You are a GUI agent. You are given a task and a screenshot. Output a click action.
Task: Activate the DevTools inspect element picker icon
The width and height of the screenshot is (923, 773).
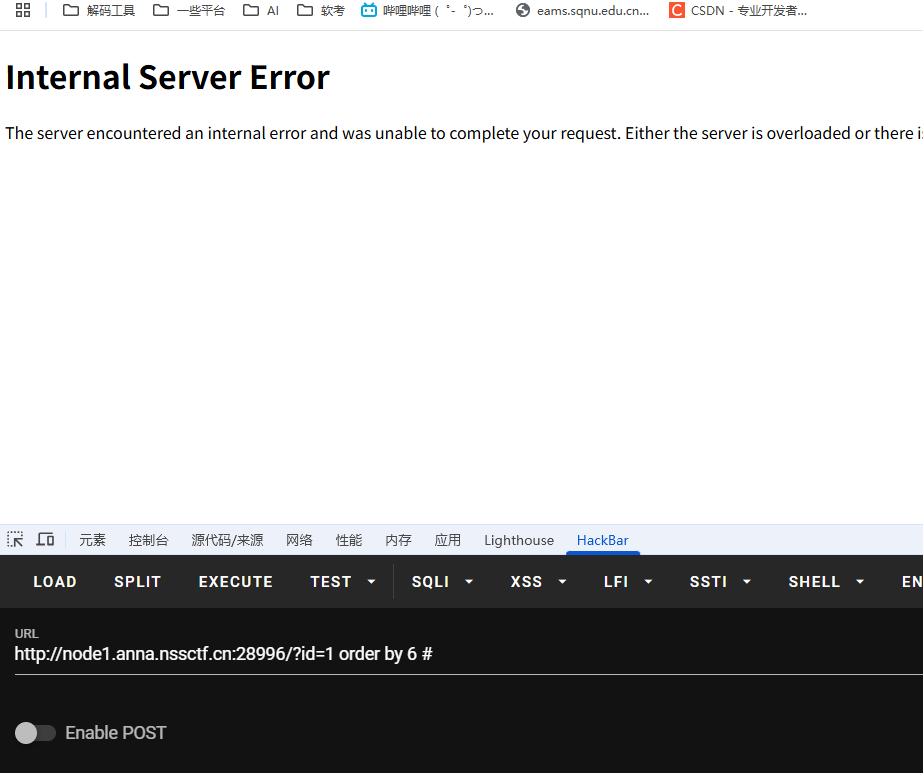[15, 540]
